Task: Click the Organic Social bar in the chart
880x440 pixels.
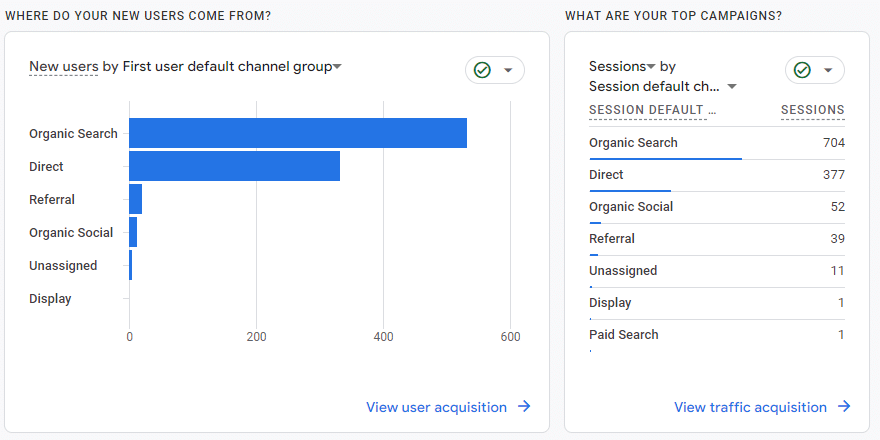Action: tap(133, 232)
